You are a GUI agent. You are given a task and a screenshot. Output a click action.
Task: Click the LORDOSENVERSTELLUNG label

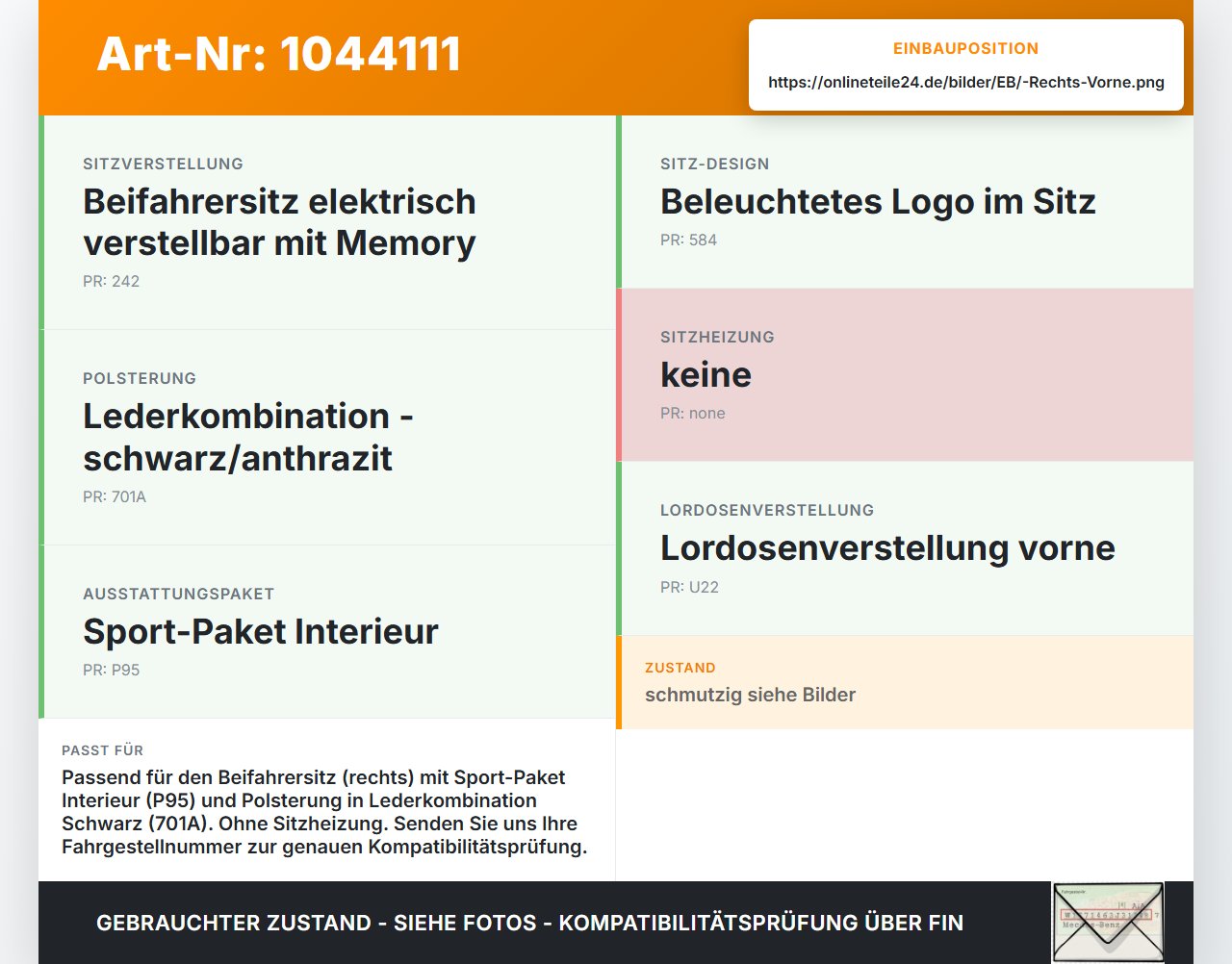[x=767, y=510]
